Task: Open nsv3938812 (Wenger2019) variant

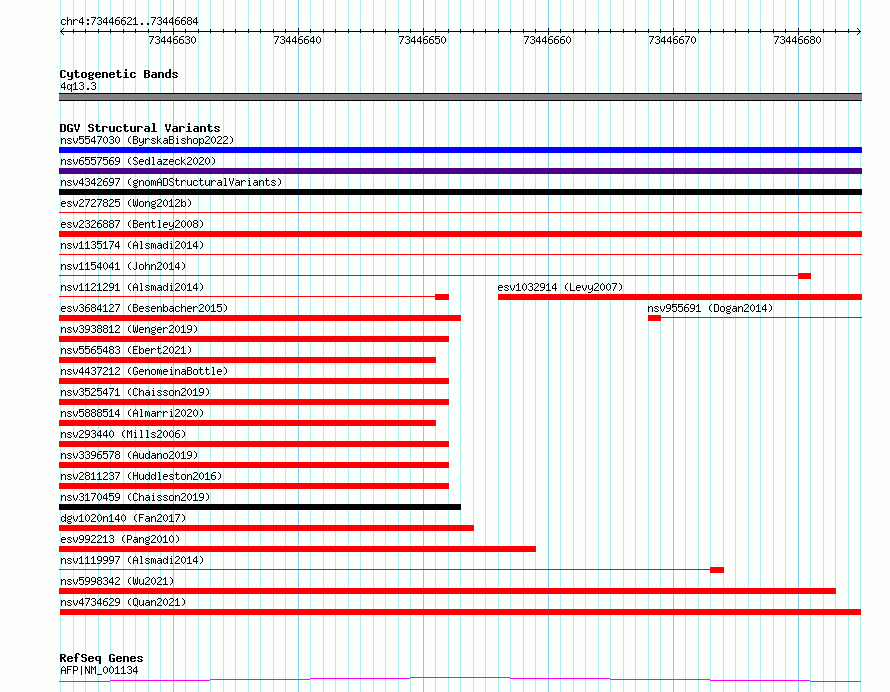Action: coord(129,329)
